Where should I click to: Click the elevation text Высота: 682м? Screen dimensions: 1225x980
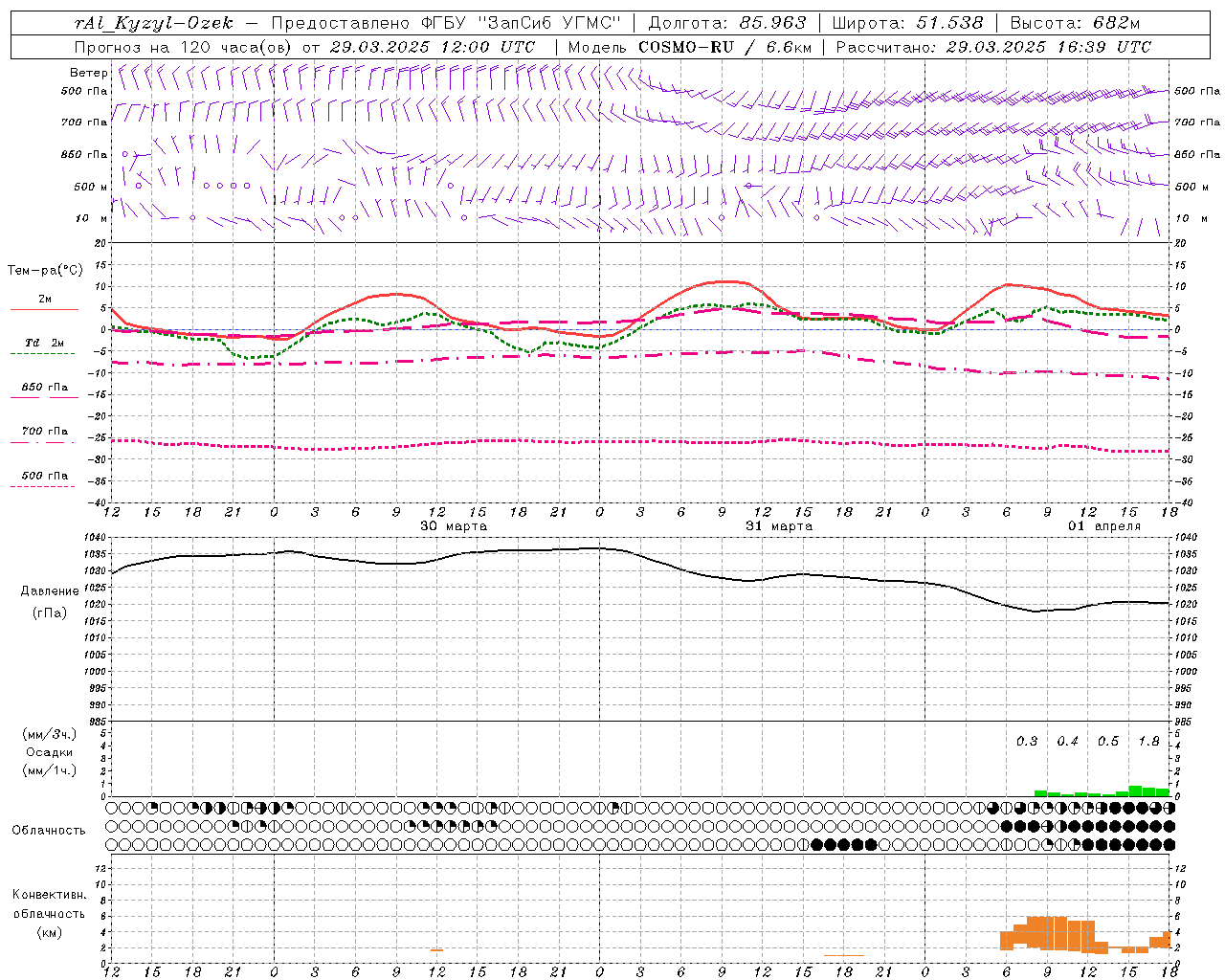tap(1076, 23)
